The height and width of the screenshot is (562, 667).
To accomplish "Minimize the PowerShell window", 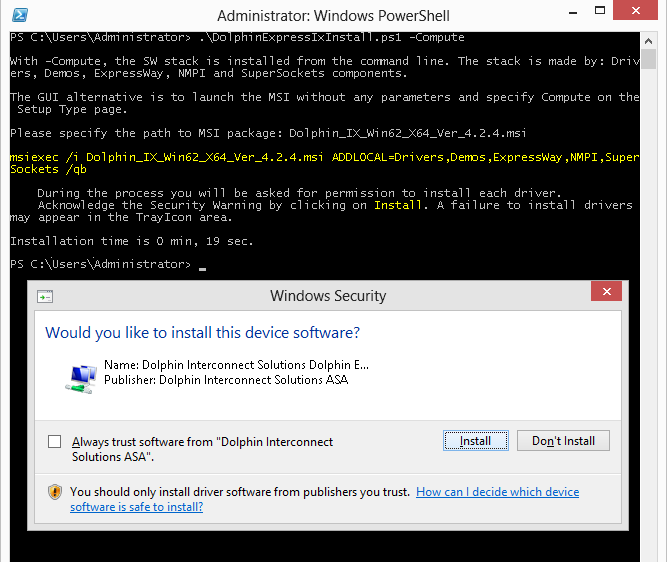I will 573,13.
